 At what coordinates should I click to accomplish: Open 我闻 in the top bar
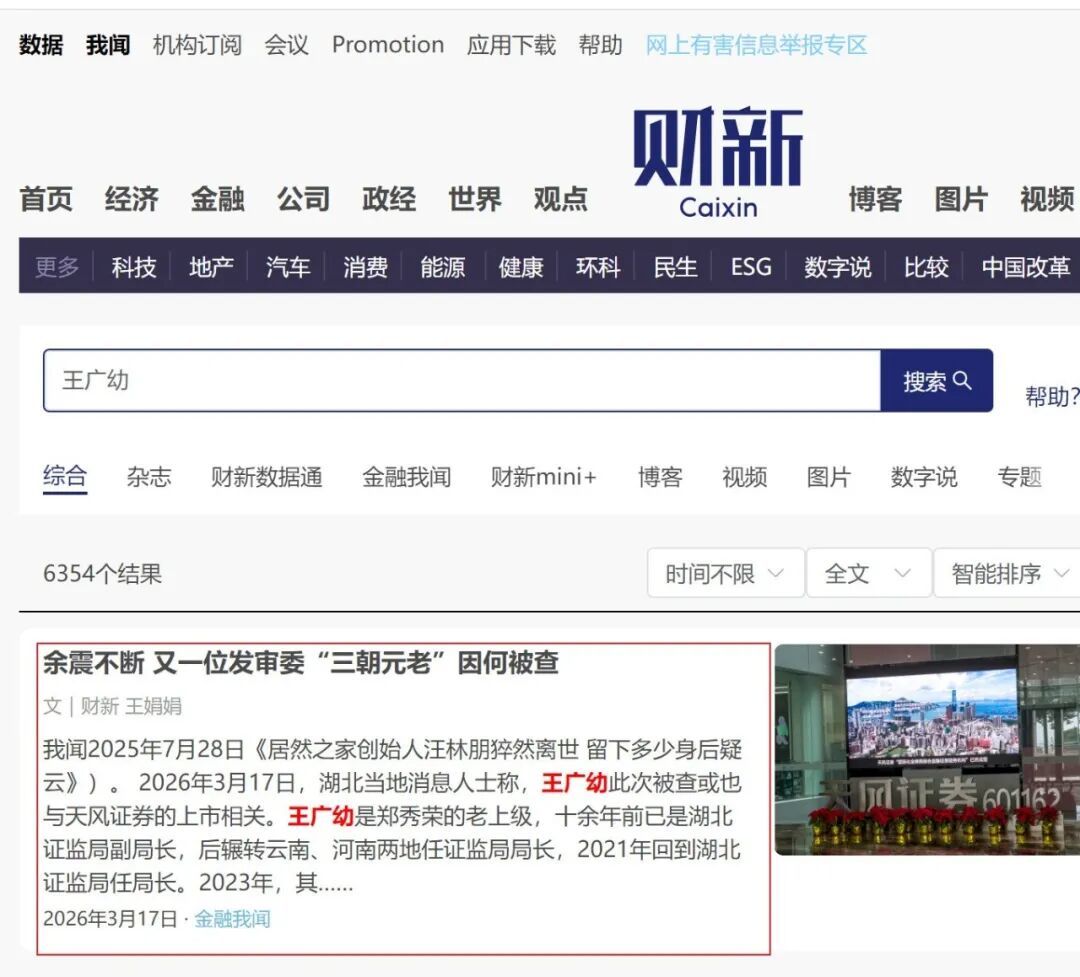(x=108, y=45)
